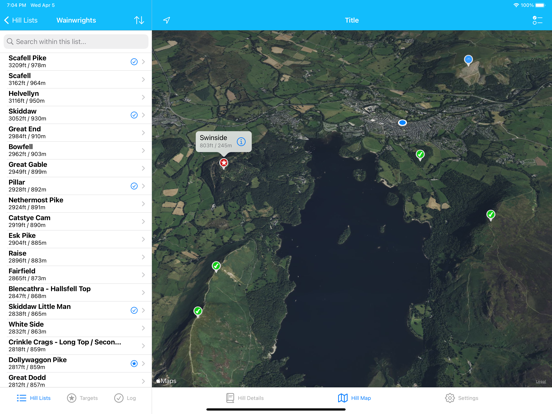Select the red star Swinside map pin
The height and width of the screenshot is (414, 552).
(224, 163)
